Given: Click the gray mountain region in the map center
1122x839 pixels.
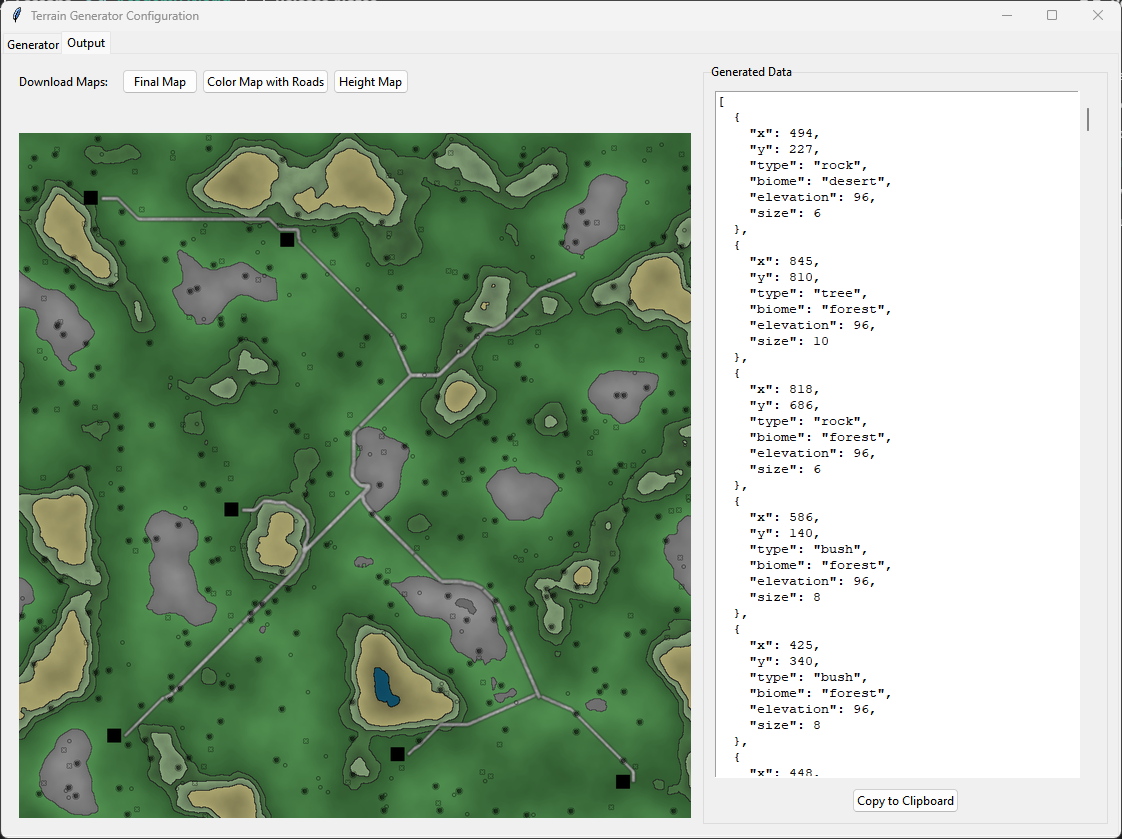Looking at the screenshot, I should (380, 470).
